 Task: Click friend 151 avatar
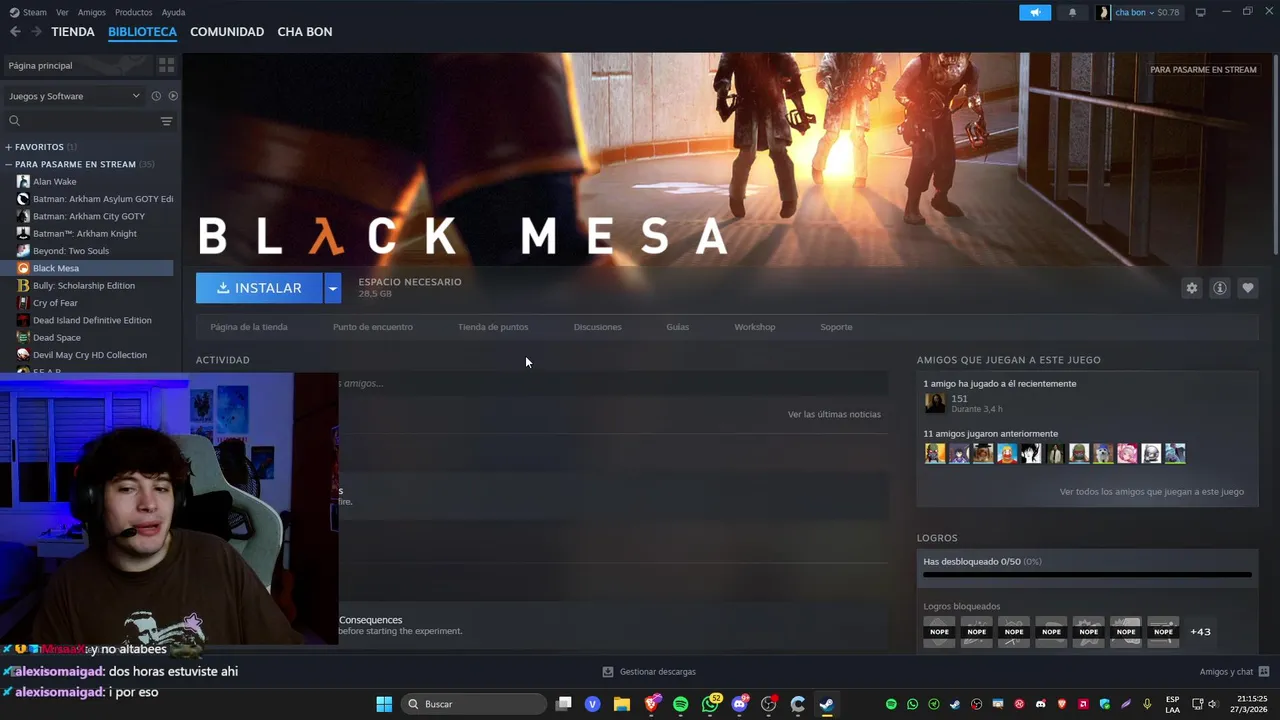click(935, 403)
